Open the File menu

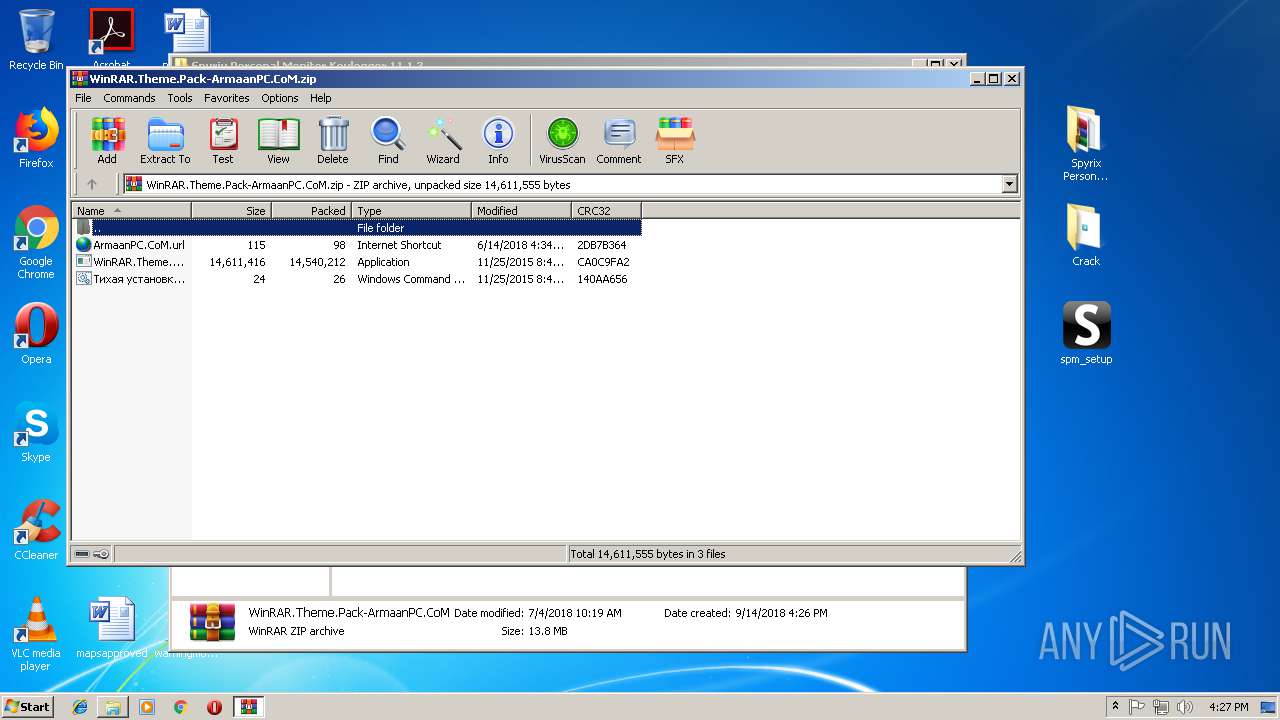point(83,98)
